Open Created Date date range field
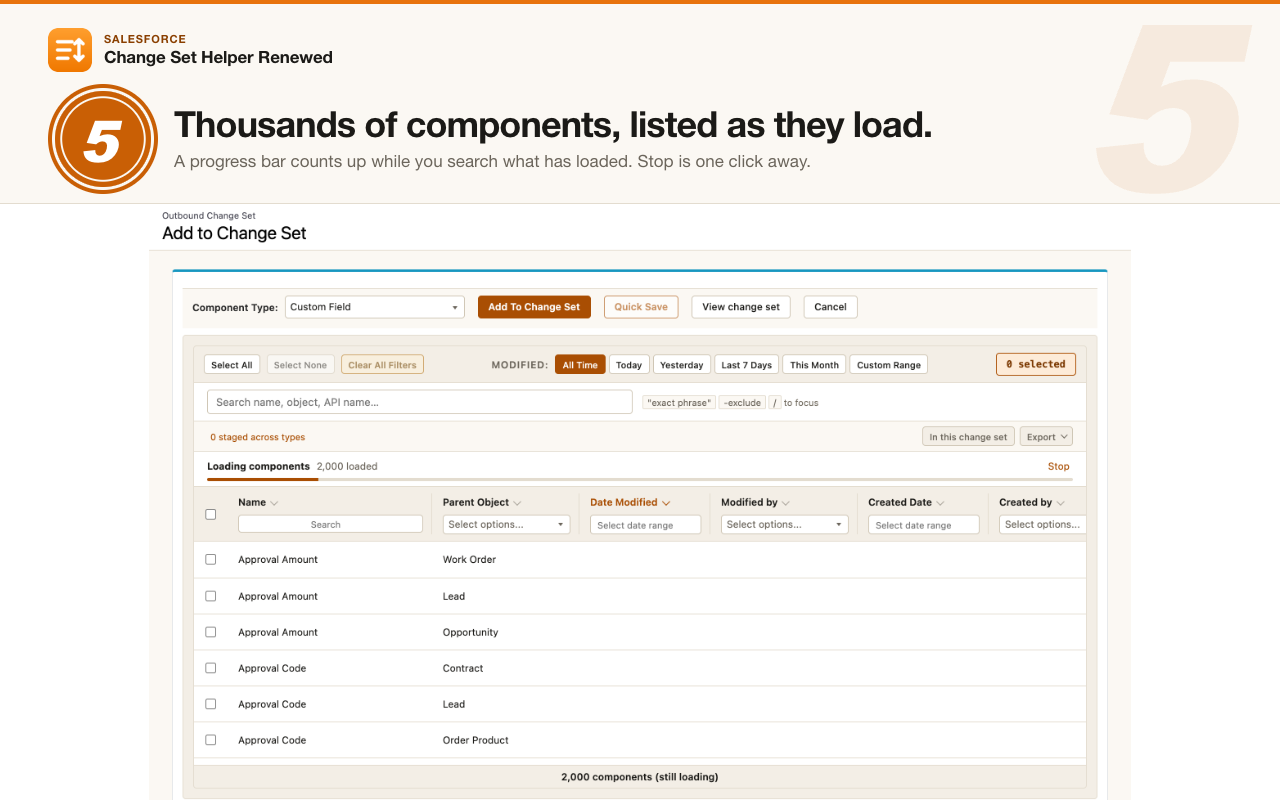This screenshot has height=800, width=1280. 923,525
